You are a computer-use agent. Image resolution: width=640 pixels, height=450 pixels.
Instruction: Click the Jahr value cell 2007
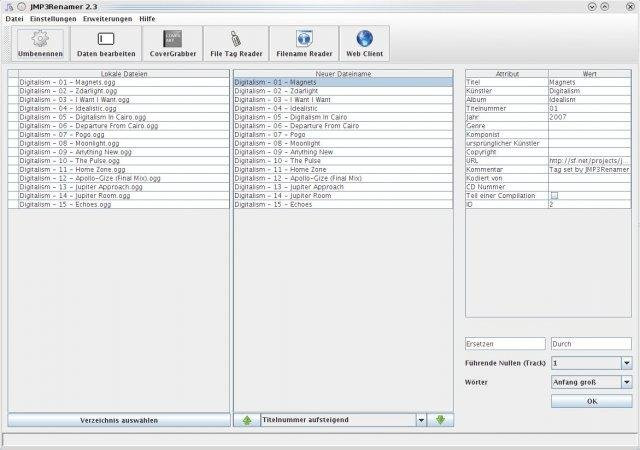tap(589, 117)
